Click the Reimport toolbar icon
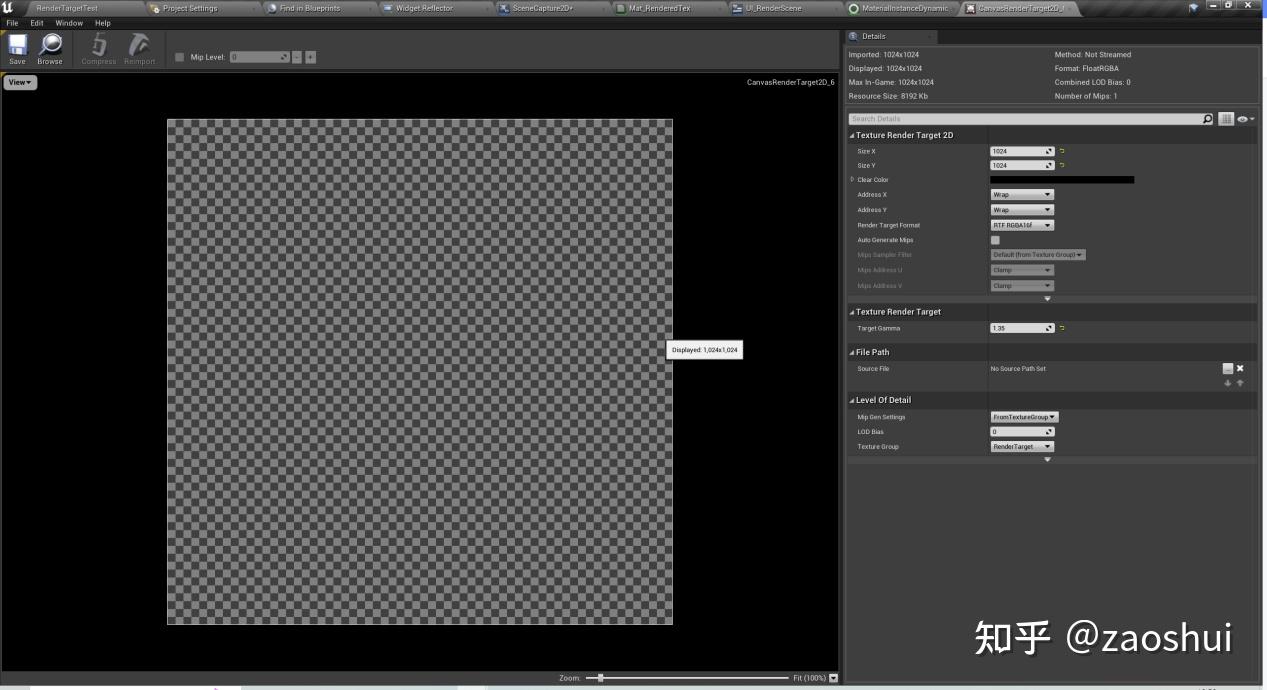The image size is (1267, 690). pyautogui.click(x=139, y=47)
